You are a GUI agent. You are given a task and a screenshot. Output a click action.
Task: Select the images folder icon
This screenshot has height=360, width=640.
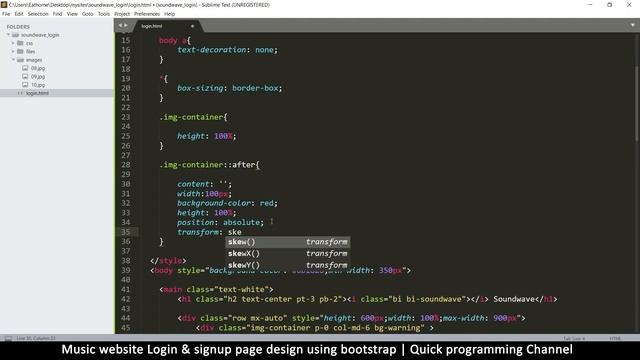[20, 60]
